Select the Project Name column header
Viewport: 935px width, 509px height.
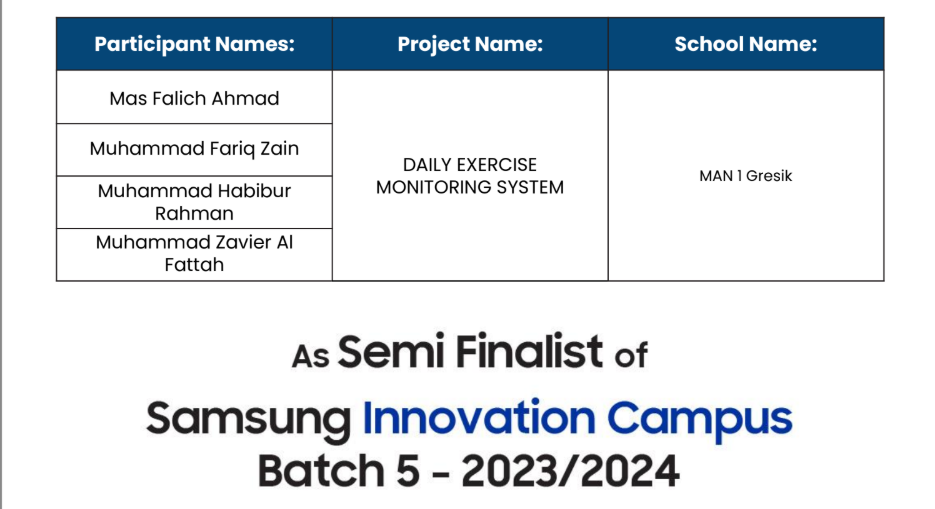point(470,44)
